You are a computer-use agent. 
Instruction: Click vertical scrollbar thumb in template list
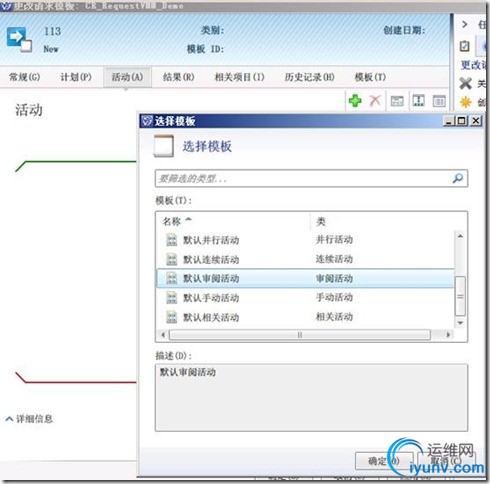(x=460, y=296)
